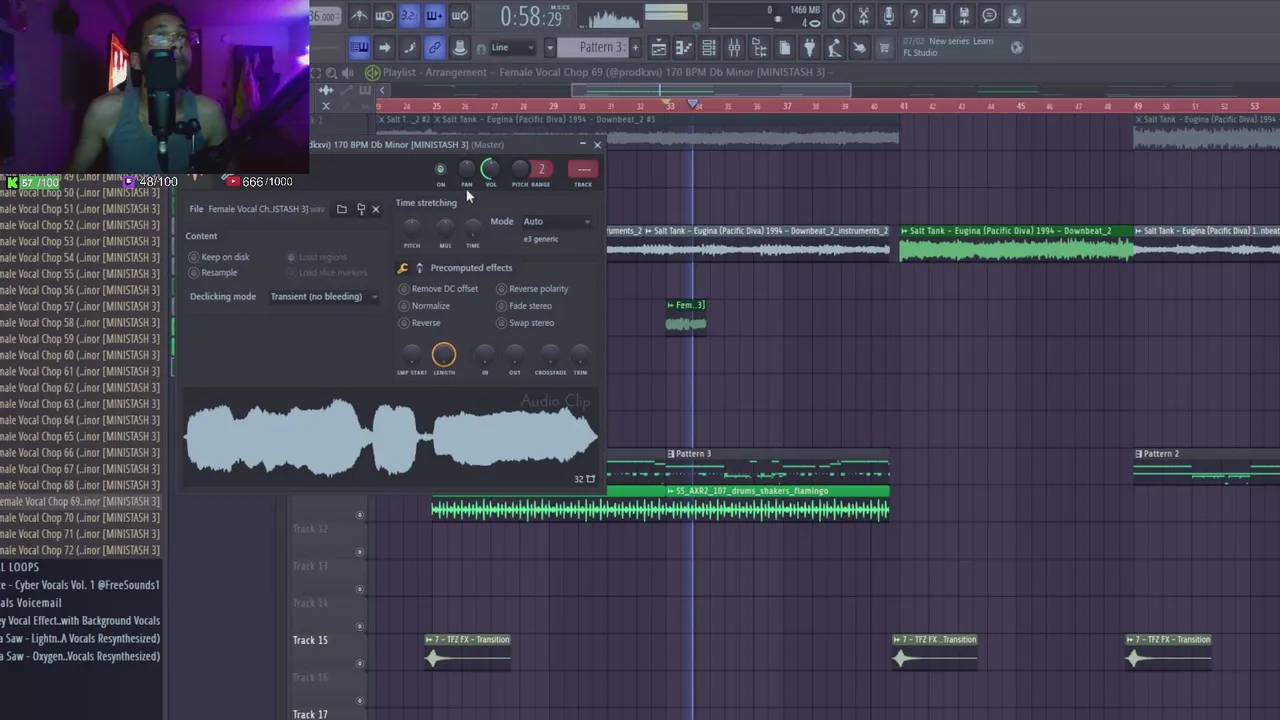Screen dimensions: 1280x720
Task: Select Cyber Vocals Vol. 1 browser item
Action: [x=80, y=585]
